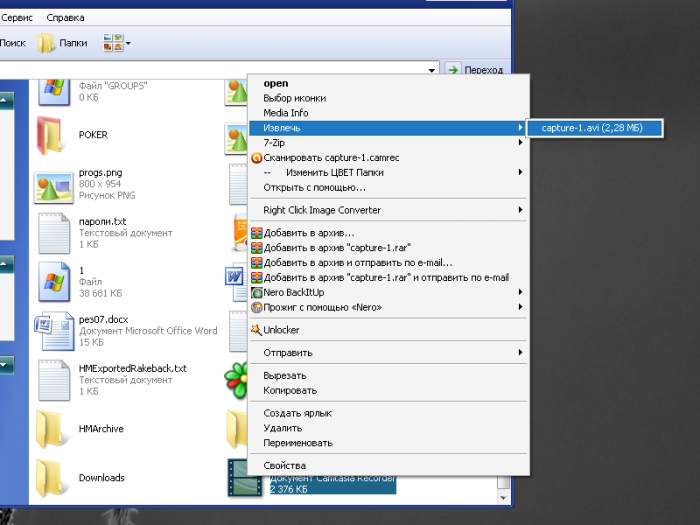The height and width of the screenshot is (525, 700).
Task: Choose Выбор иконки in context menu
Action: click(388, 98)
